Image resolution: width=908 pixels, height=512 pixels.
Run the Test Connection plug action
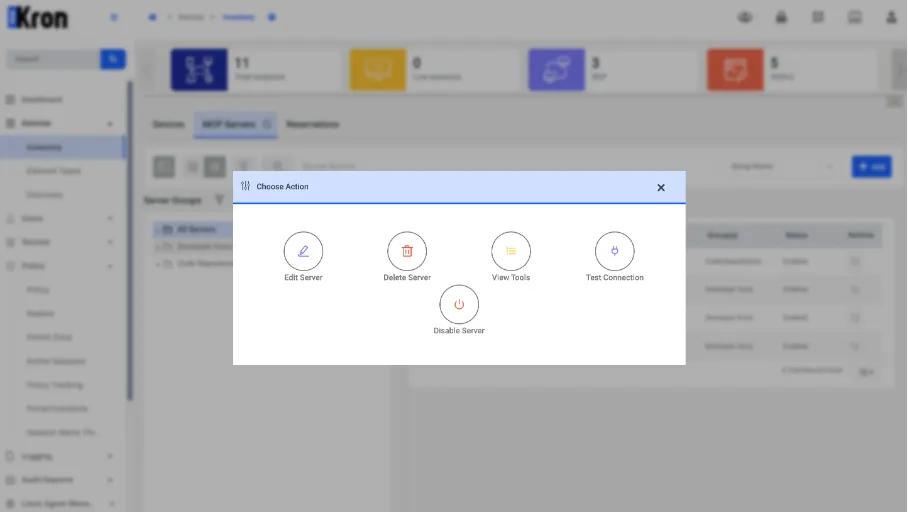(614, 251)
